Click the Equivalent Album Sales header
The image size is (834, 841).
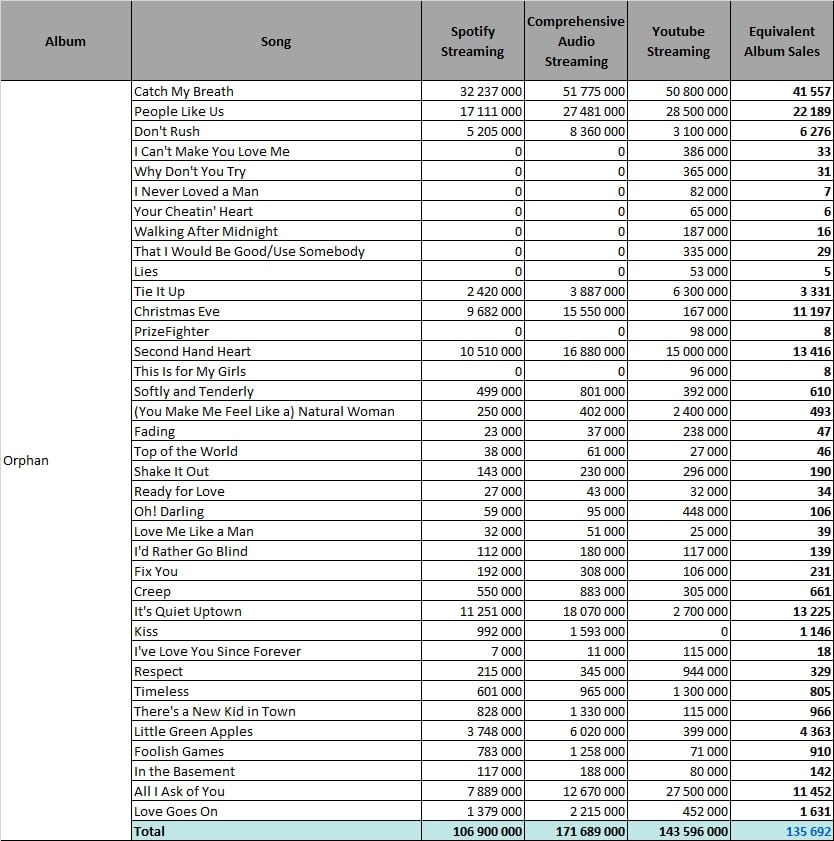tap(782, 41)
